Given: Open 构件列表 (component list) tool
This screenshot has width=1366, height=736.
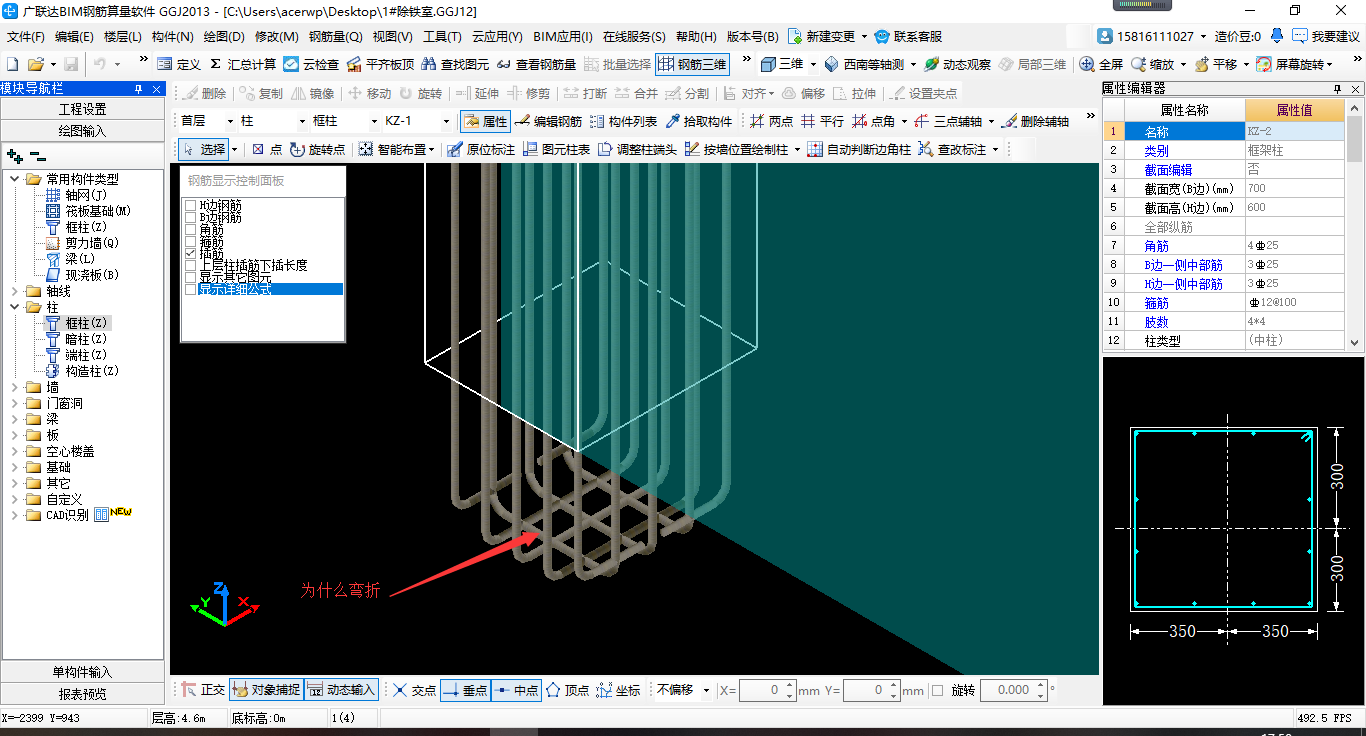Looking at the screenshot, I should point(623,121).
